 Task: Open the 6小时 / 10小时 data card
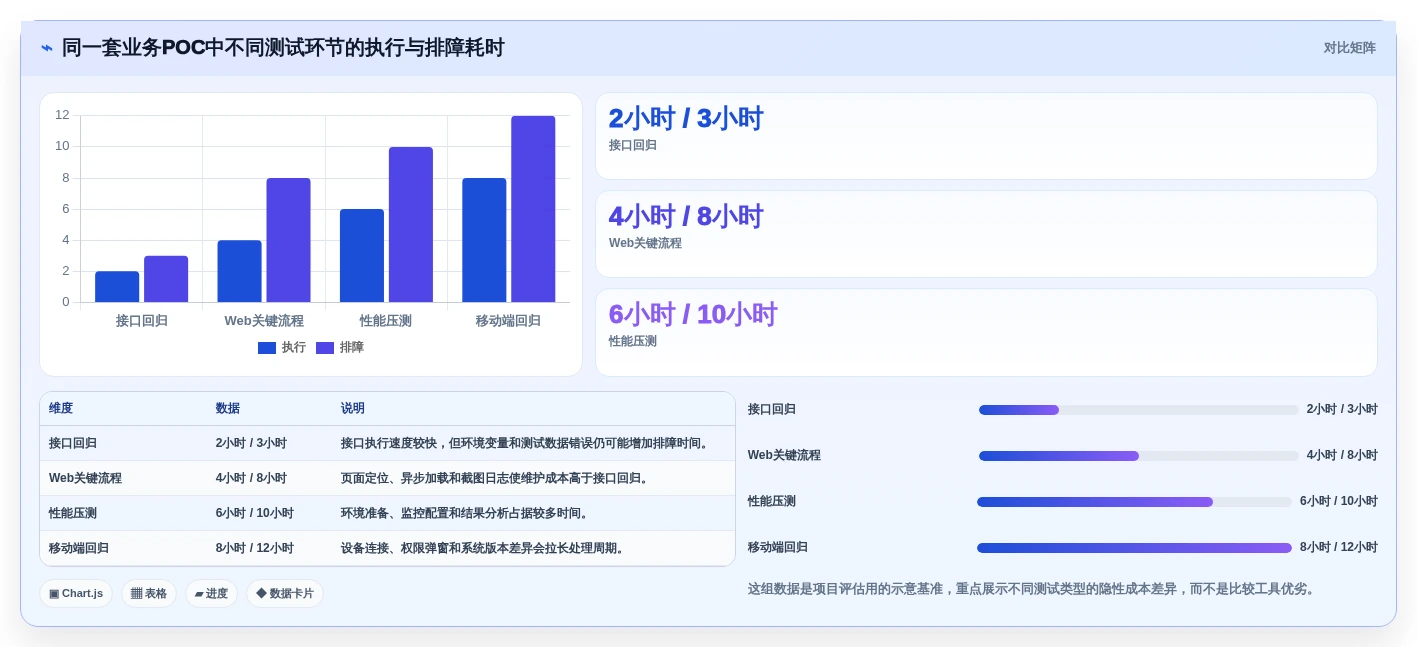986,332
